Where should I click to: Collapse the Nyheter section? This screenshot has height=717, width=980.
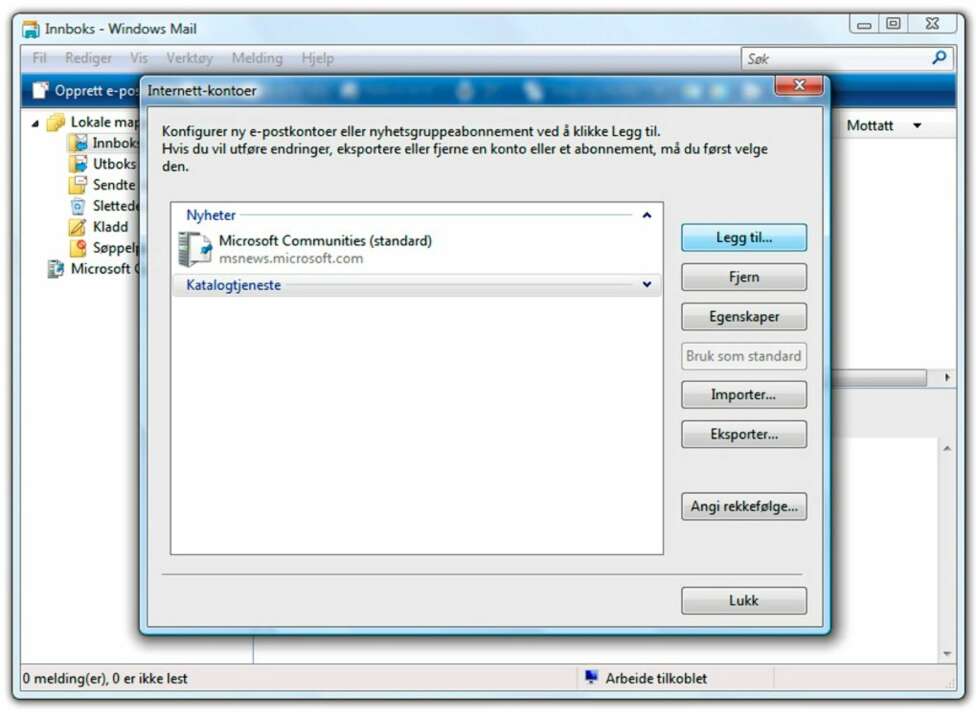[647, 215]
